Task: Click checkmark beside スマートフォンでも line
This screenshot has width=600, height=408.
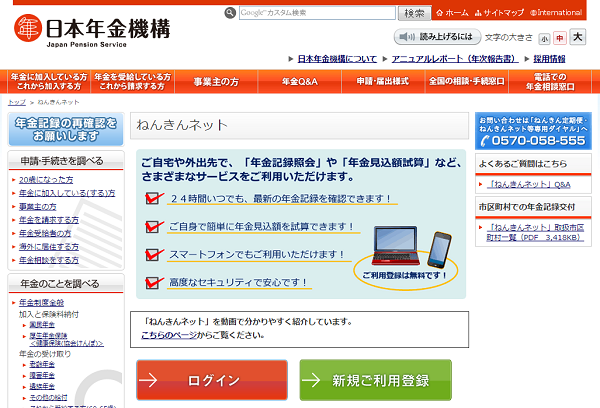Action: (x=154, y=254)
